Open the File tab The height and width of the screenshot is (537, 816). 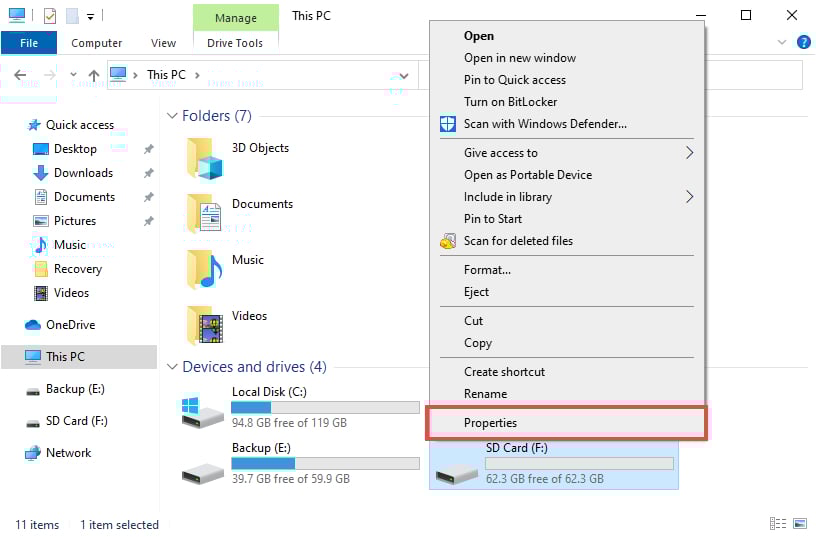[29, 43]
